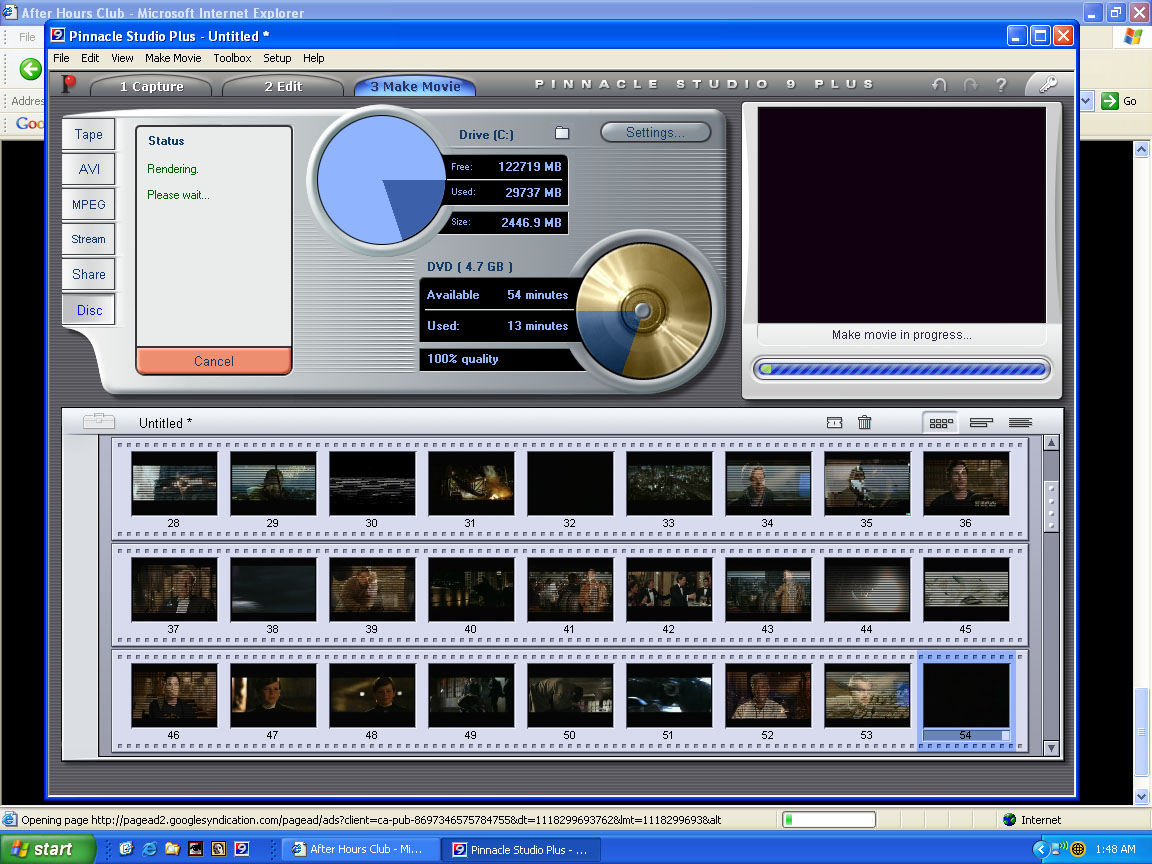Click the red pin icon
The height and width of the screenshot is (864, 1152).
pos(68,84)
